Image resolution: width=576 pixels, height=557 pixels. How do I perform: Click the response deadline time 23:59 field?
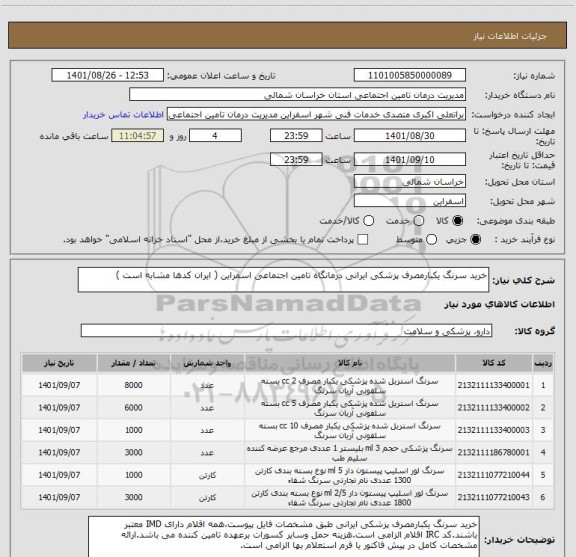click(x=296, y=136)
